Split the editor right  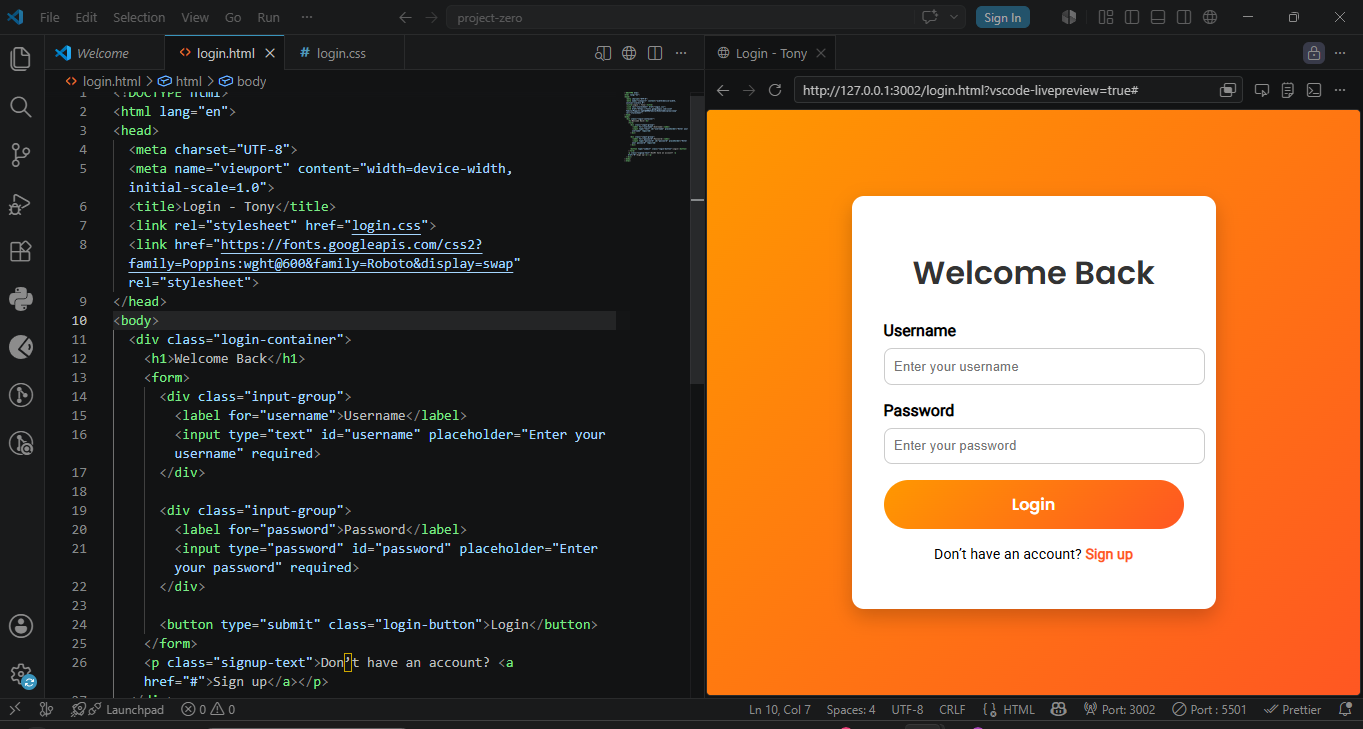tap(655, 53)
